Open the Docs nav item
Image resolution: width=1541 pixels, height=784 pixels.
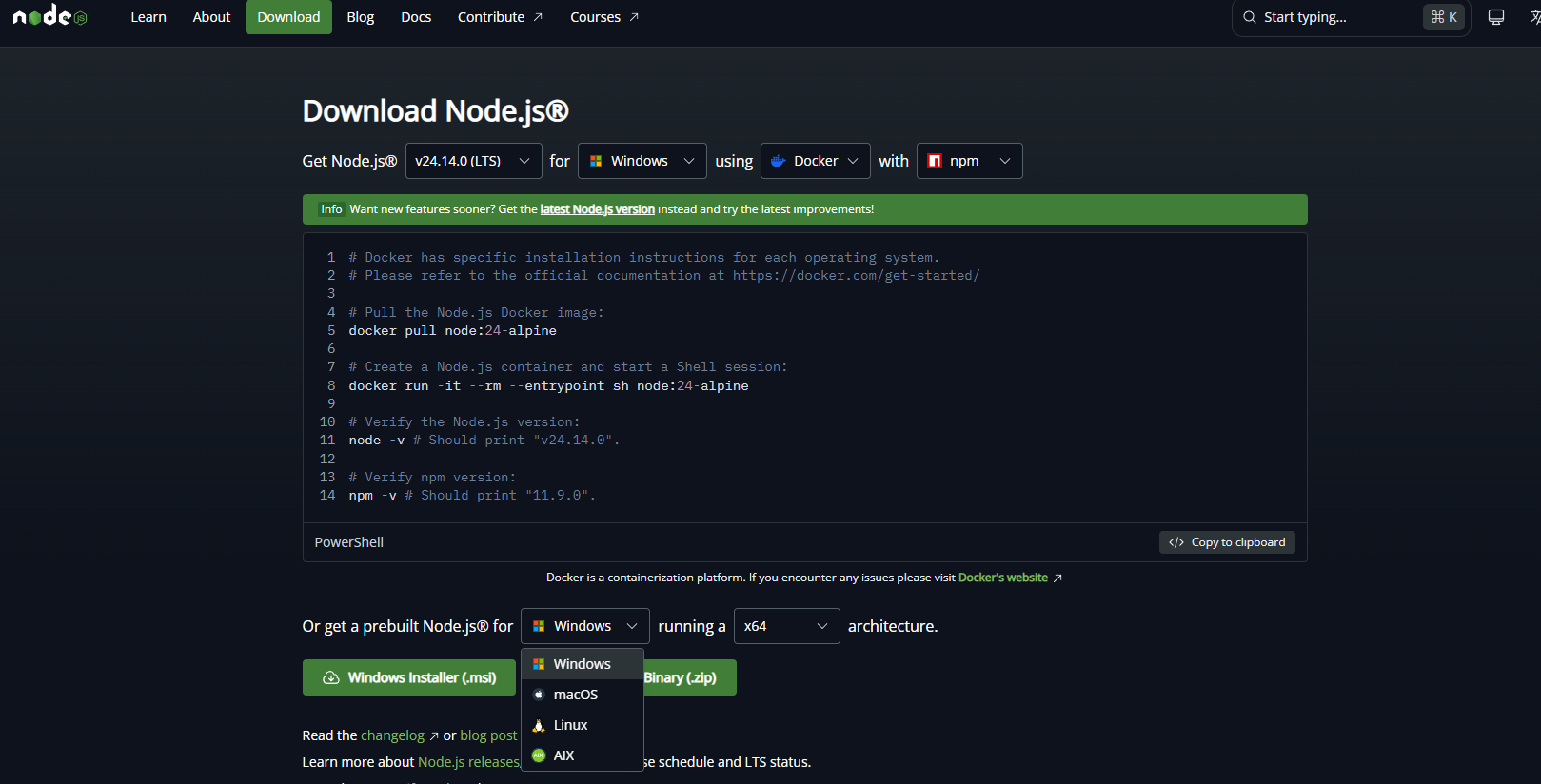pyautogui.click(x=416, y=17)
